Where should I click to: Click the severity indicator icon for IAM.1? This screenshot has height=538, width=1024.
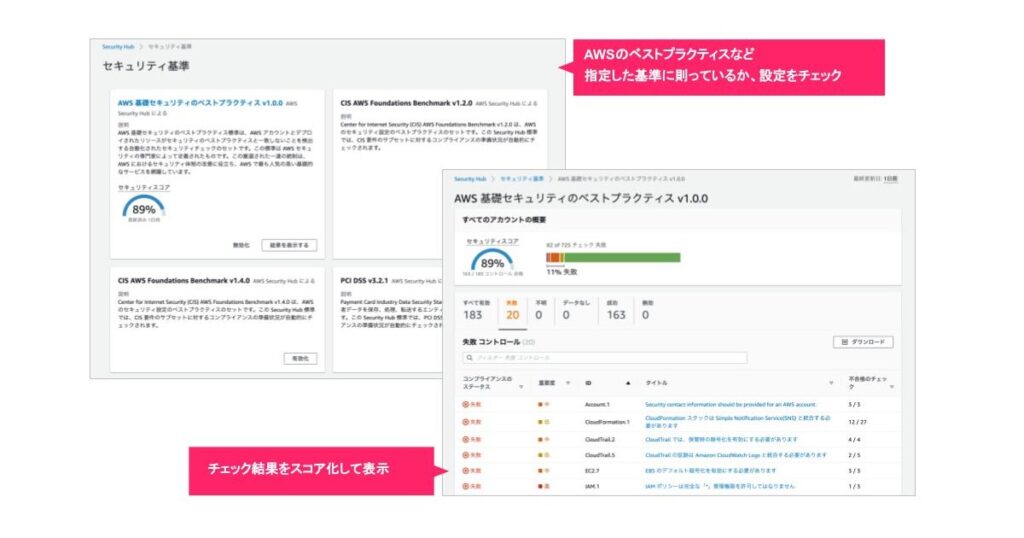pyautogui.click(x=541, y=486)
